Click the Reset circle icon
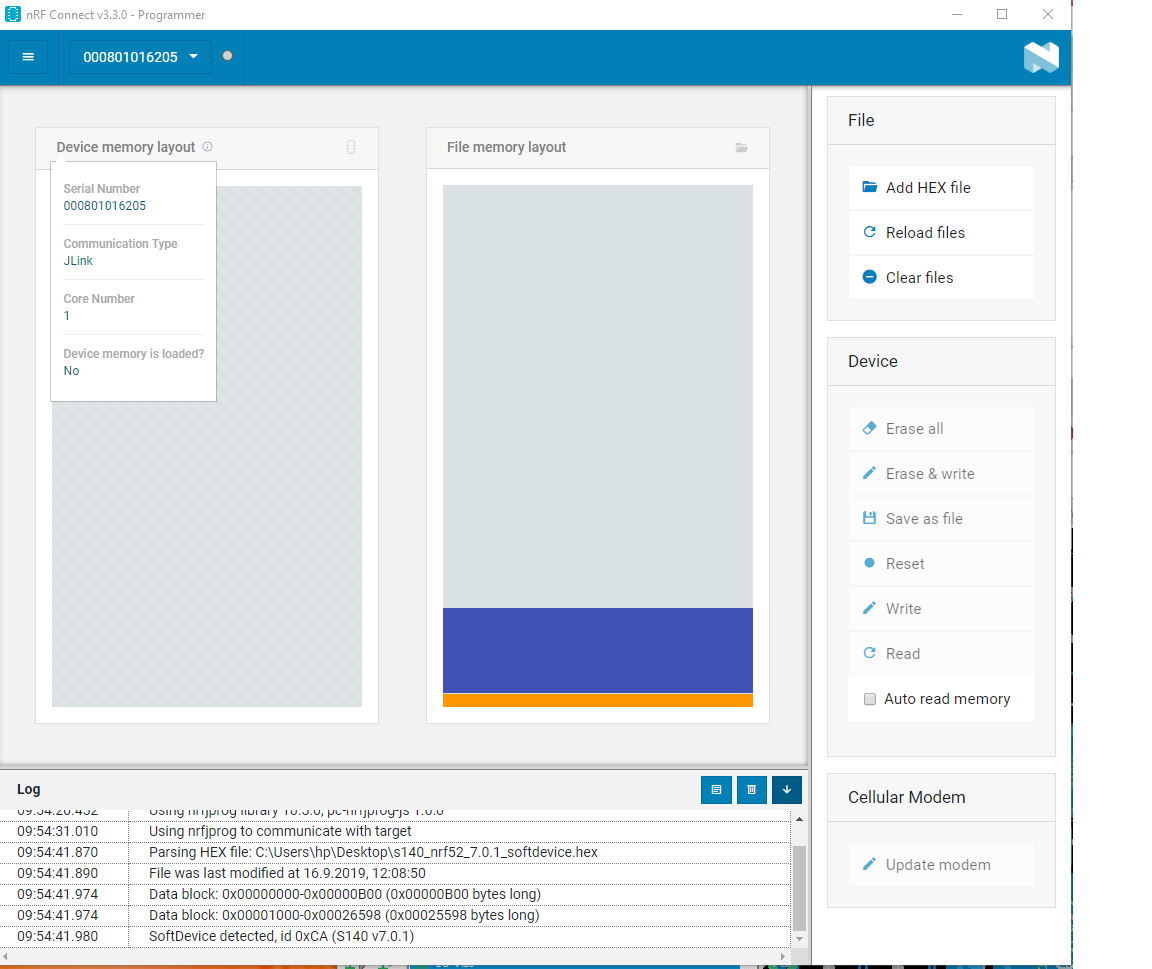Screen dimensions: 1152x969 click(x=869, y=563)
